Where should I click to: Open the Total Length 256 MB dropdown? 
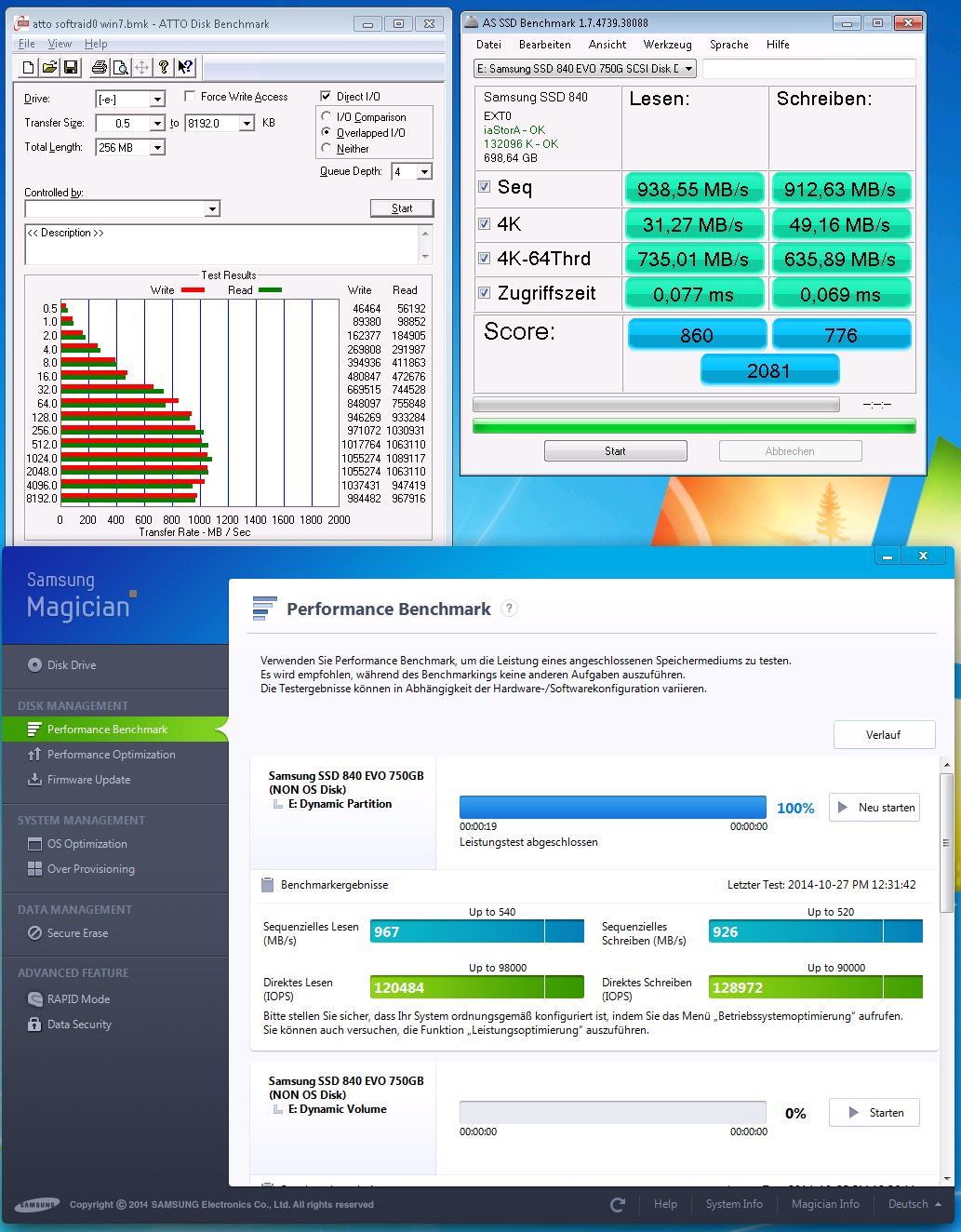coord(157,147)
